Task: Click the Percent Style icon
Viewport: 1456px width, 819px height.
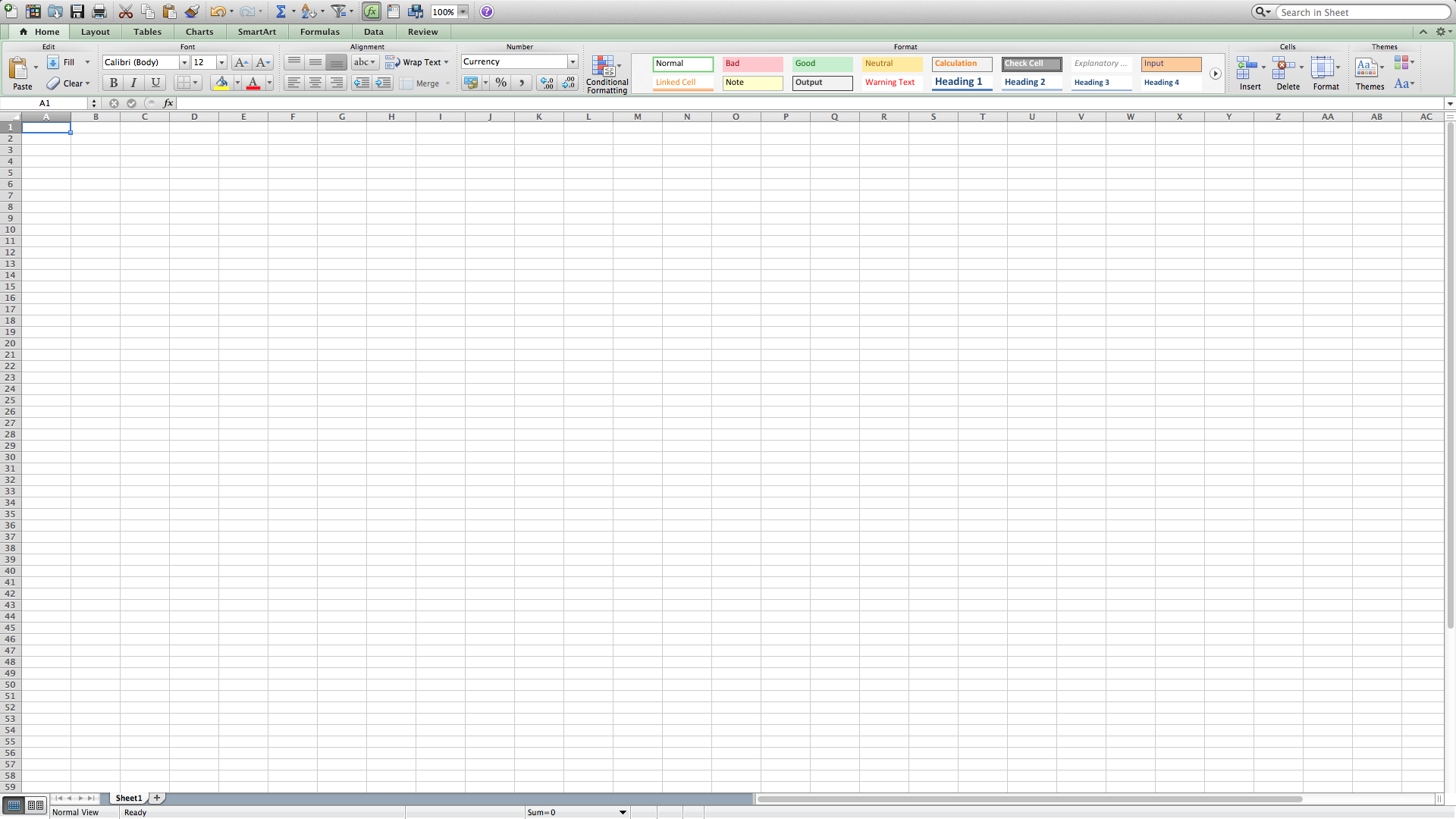Action: coord(500,83)
